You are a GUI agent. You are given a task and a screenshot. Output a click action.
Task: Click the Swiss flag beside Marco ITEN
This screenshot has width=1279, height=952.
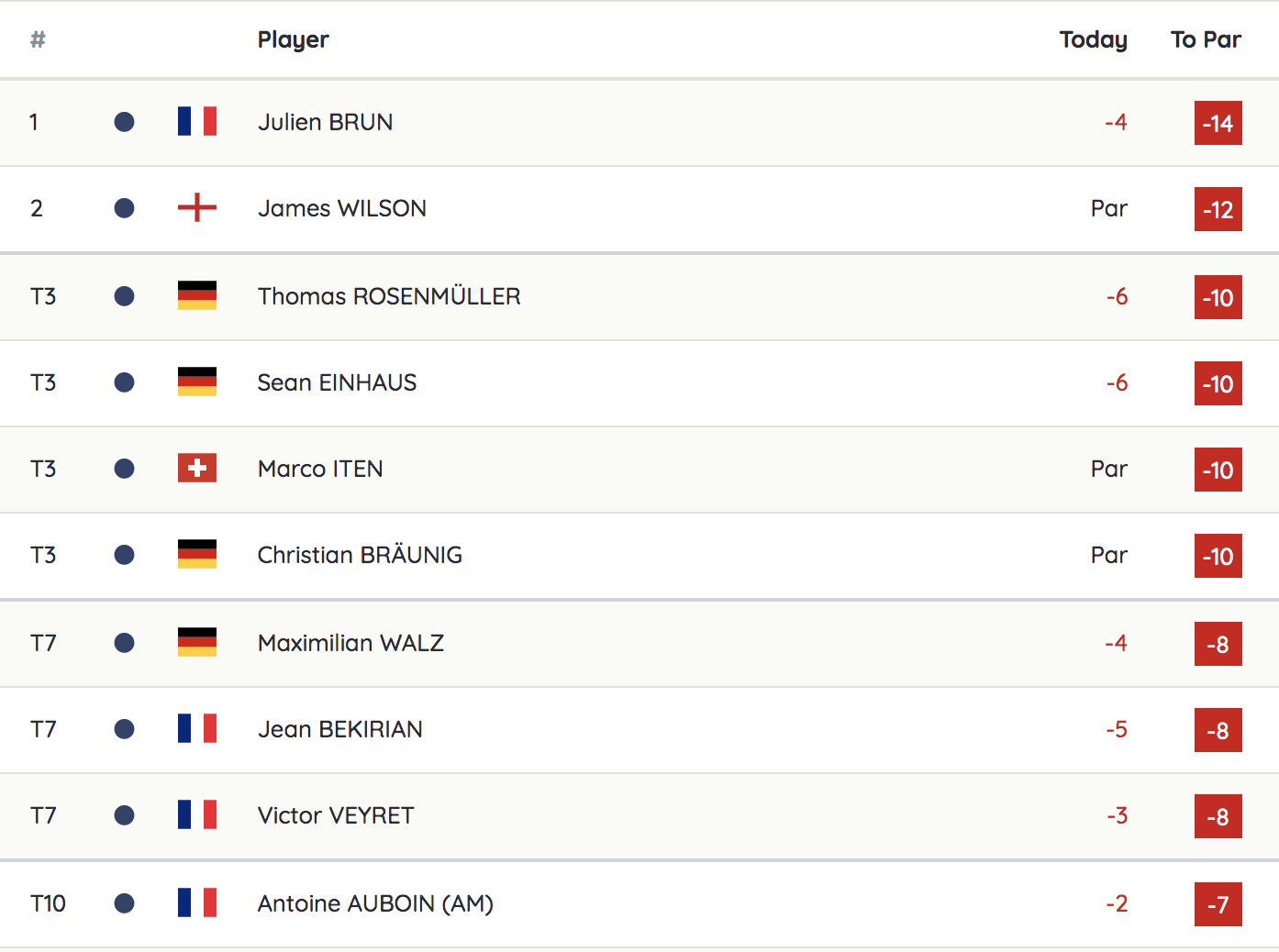[197, 469]
